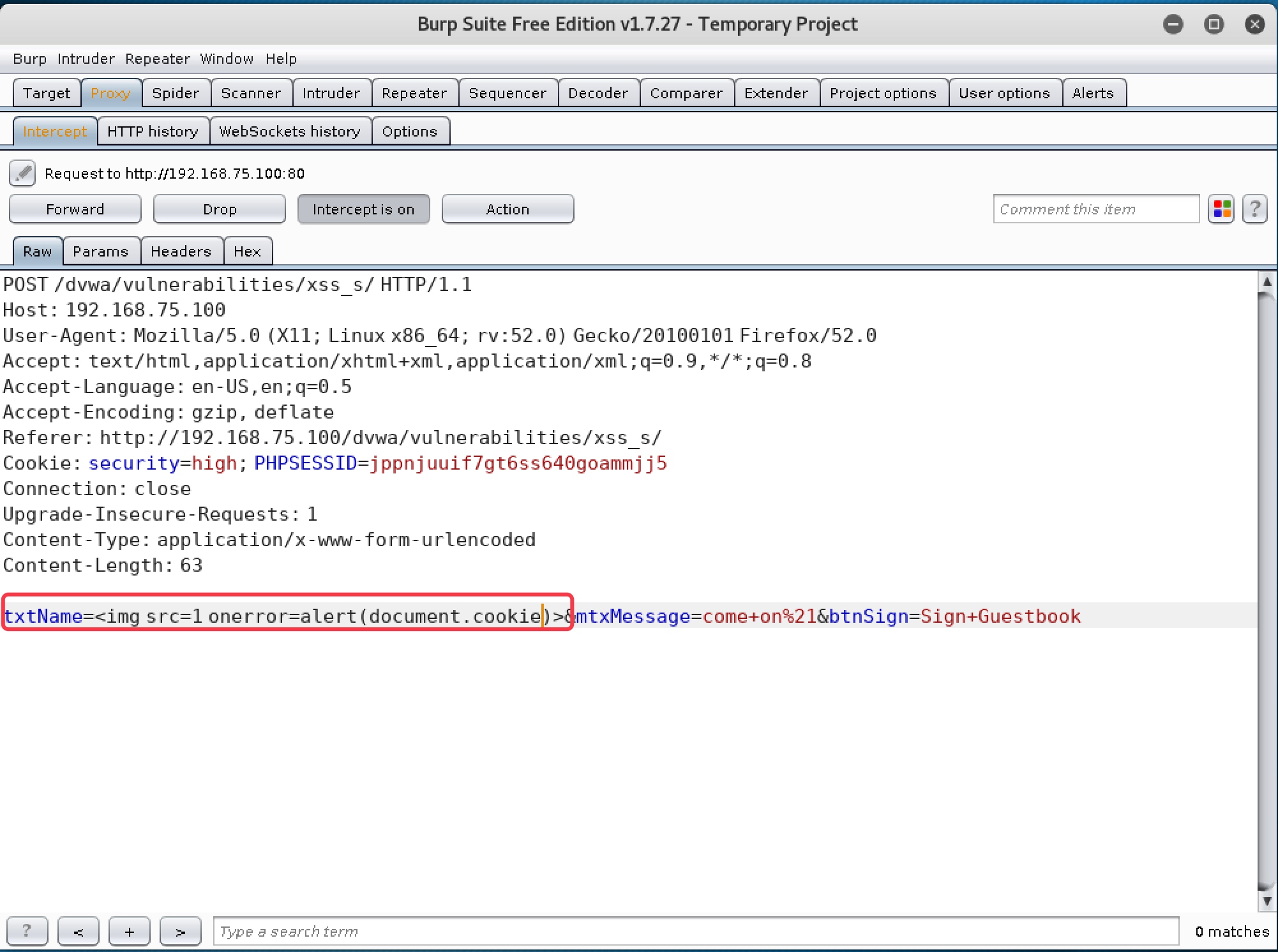Click the User-Agent header line

[x=440, y=336]
